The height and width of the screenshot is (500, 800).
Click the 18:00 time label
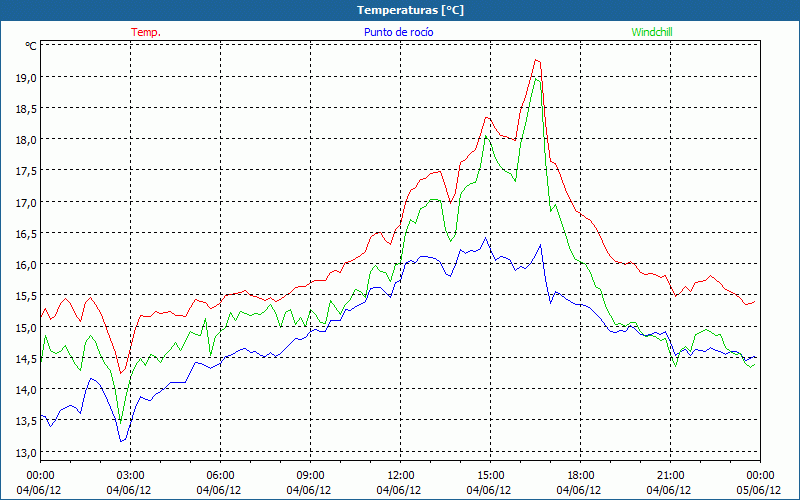pyautogui.click(x=581, y=476)
